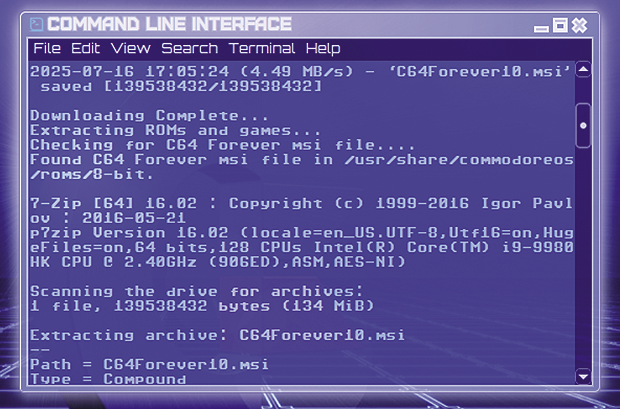
Task: Minimize the Command Line Interface window
Action: coord(541,28)
